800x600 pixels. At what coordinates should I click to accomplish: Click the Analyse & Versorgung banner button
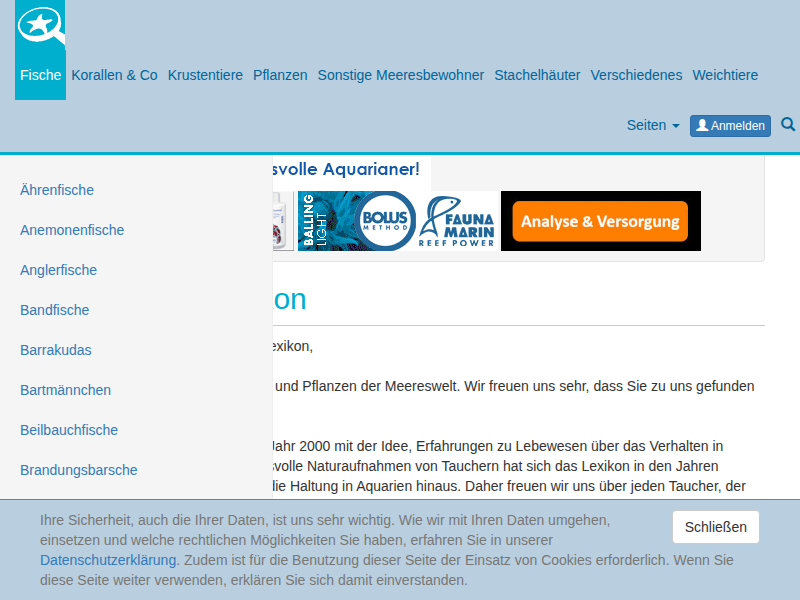point(600,221)
